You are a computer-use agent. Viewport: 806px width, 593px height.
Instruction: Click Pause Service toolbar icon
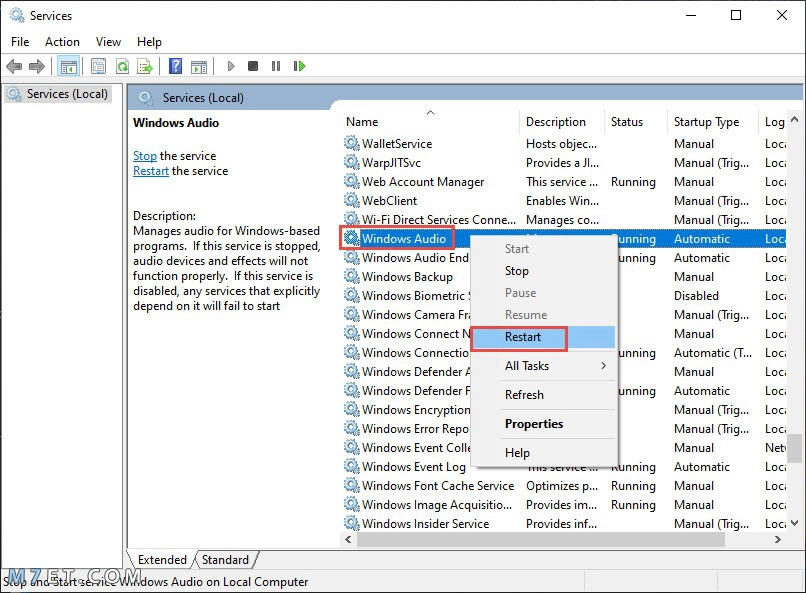[x=276, y=66]
